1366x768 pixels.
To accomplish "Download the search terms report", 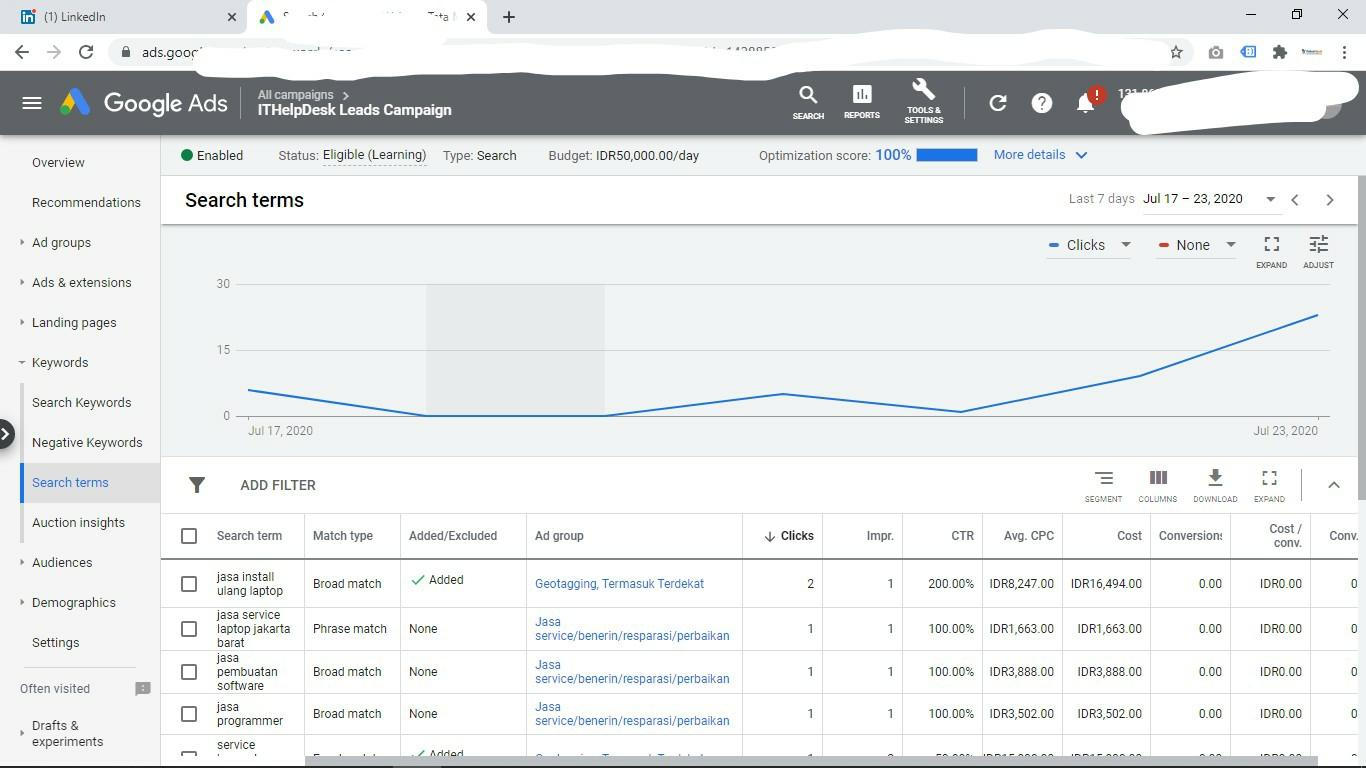I will [1214, 484].
